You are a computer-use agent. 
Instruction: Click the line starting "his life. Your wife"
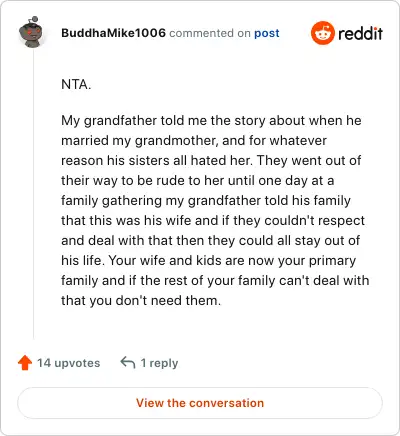[208, 261]
